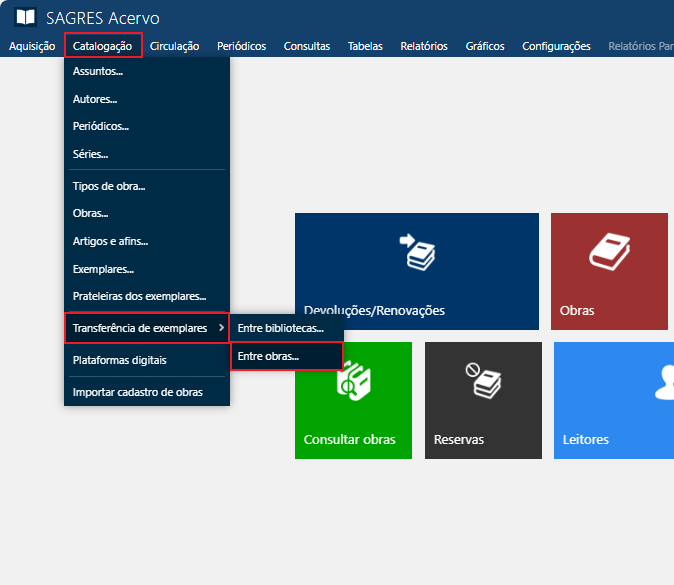This screenshot has width=674, height=585.
Task: Expand Transferência de exemplares submenu arrow
Action: [221, 328]
